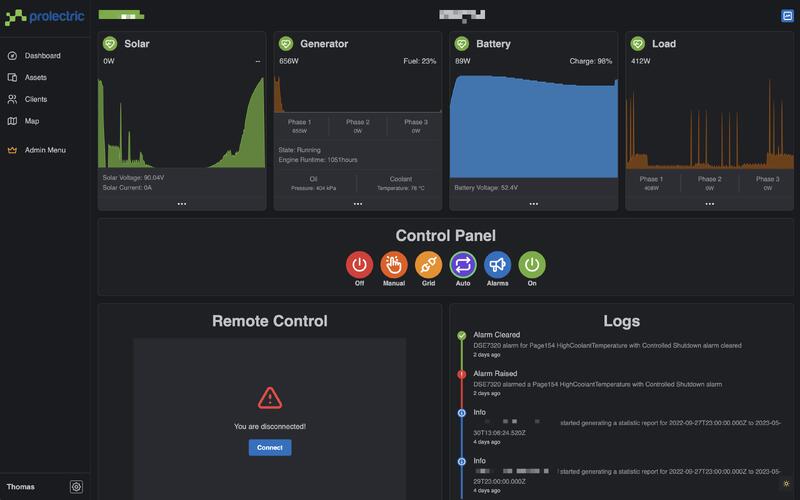
Task: Click the Assets sidebar icon
Action: tap(13, 78)
